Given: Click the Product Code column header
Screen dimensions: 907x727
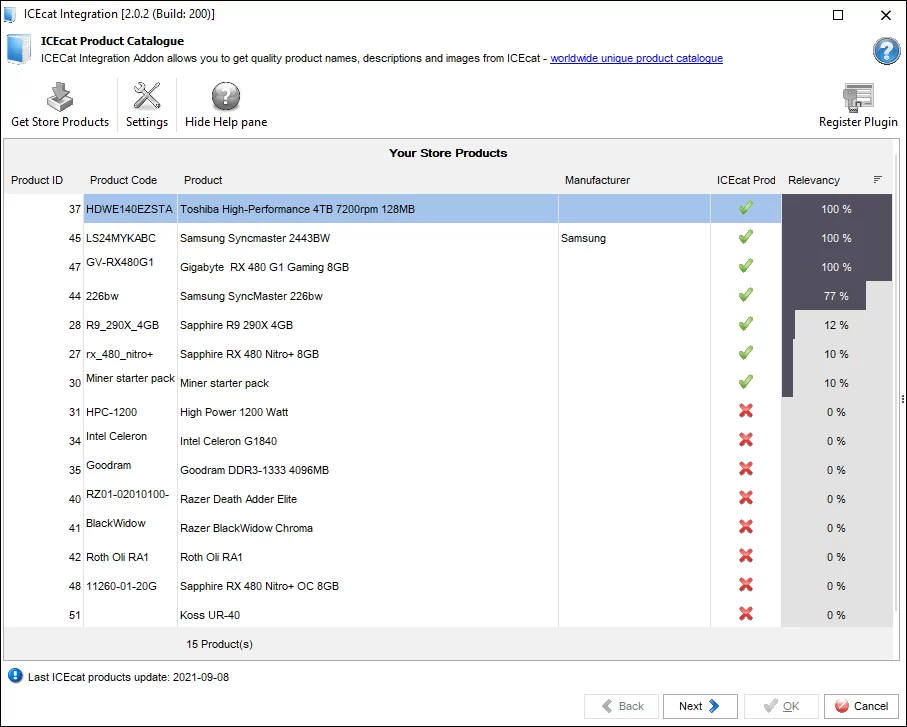Looking at the screenshot, I should pyautogui.click(x=123, y=180).
